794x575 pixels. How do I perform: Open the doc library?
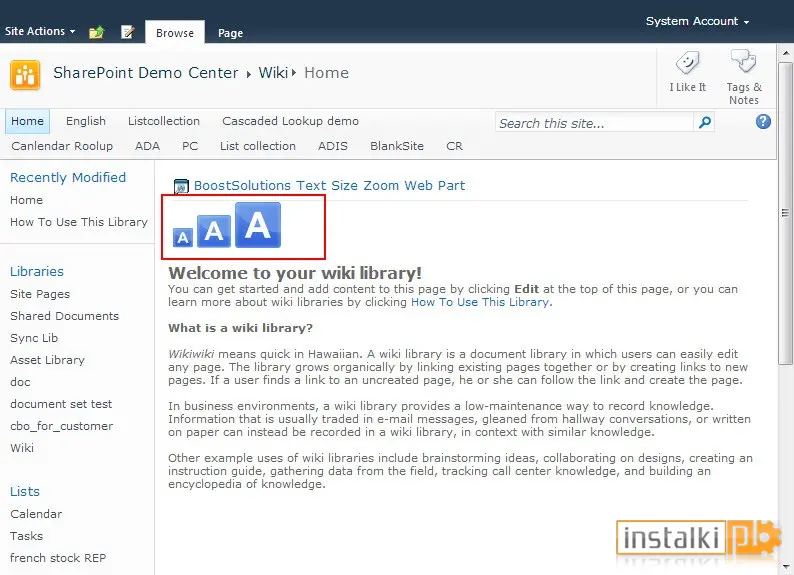click(x=20, y=382)
